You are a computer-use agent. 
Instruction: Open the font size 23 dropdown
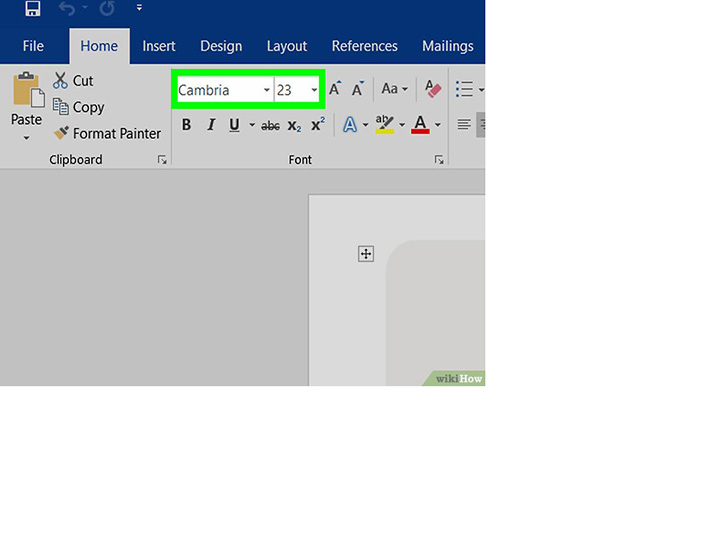pos(314,90)
